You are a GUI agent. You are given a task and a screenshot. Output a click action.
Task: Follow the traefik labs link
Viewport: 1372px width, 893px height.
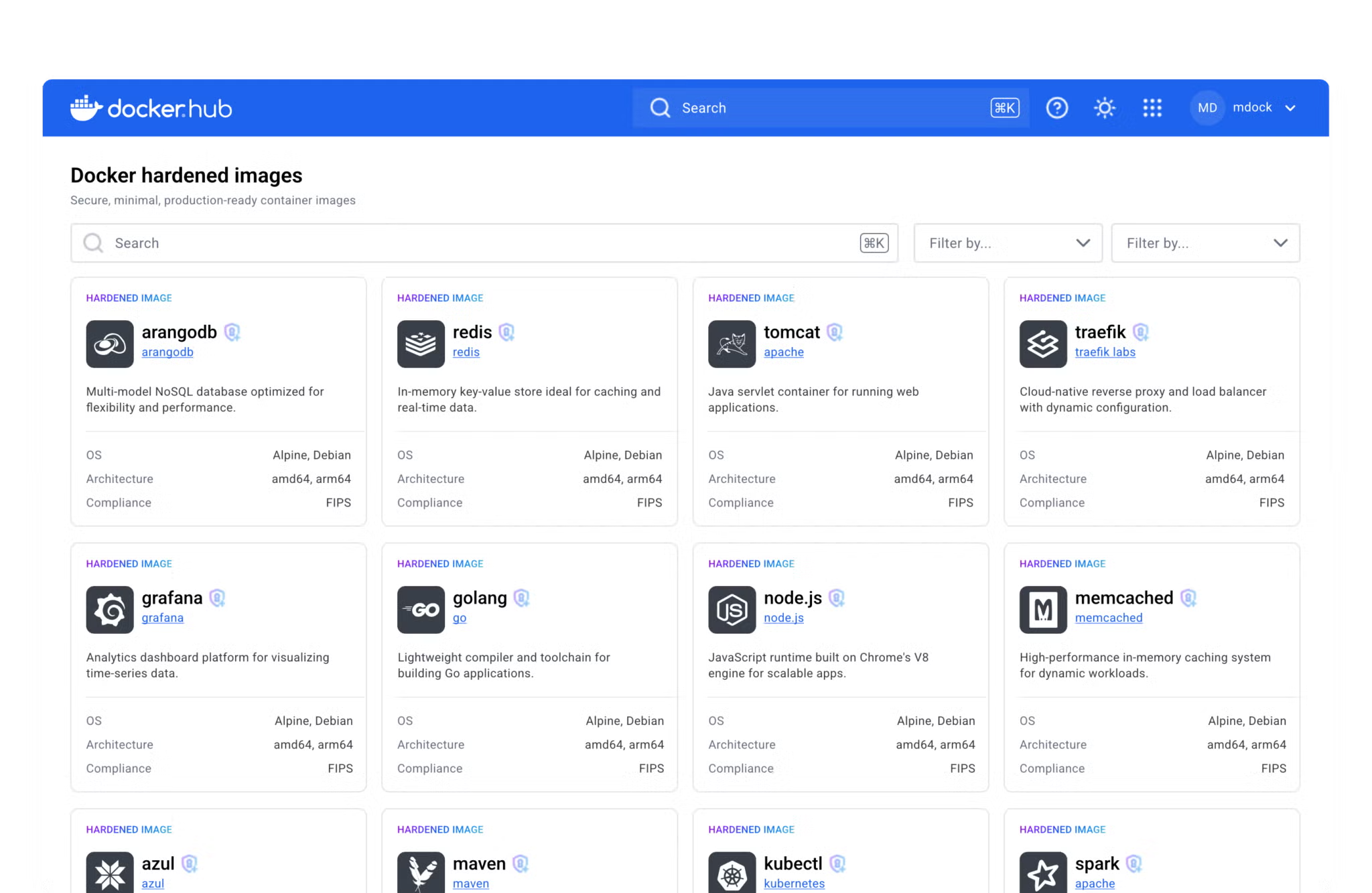coord(1105,352)
